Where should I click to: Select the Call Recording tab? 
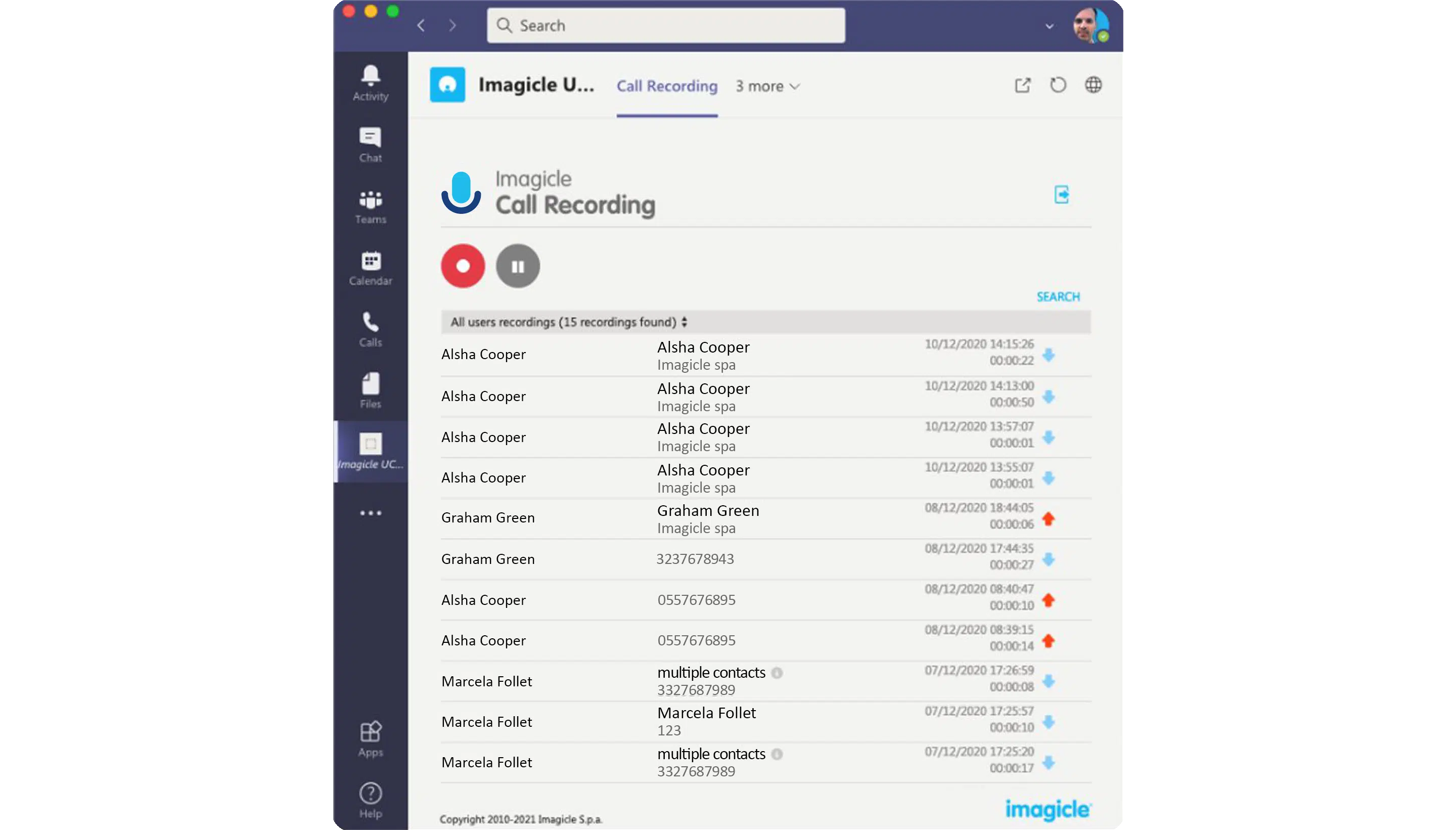[666, 86]
